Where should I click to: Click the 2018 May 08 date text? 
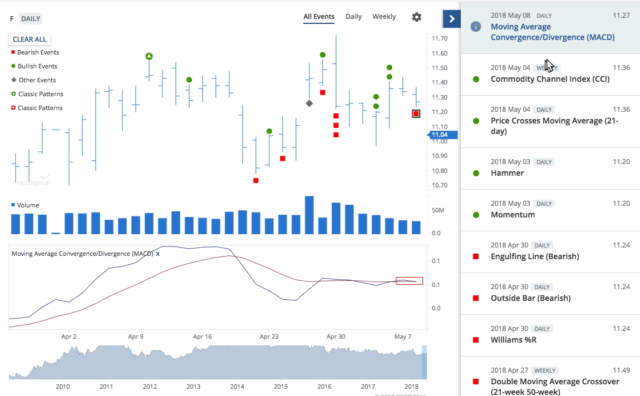tap(510, 16)
